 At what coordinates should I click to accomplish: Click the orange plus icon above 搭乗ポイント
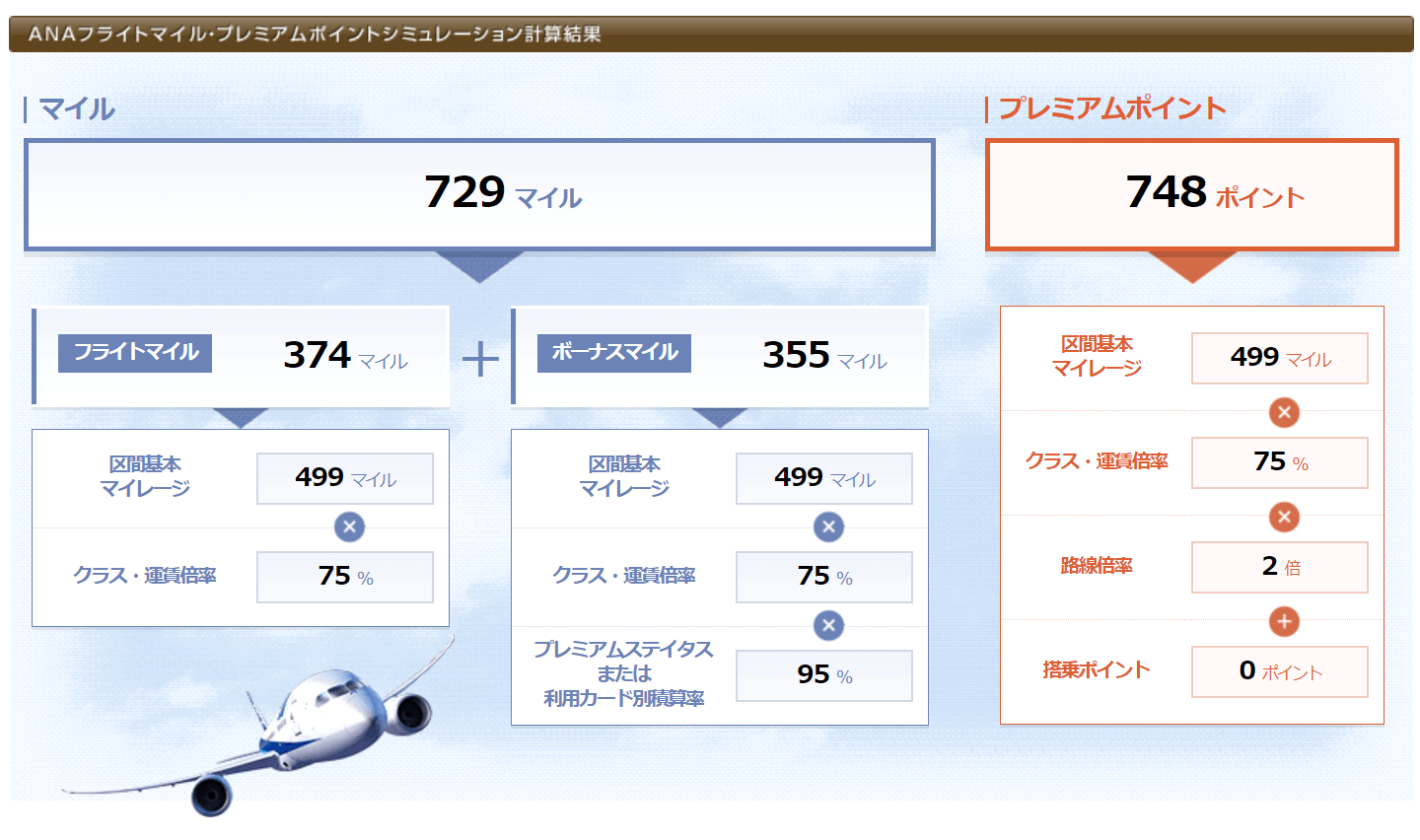(1284, 621)
